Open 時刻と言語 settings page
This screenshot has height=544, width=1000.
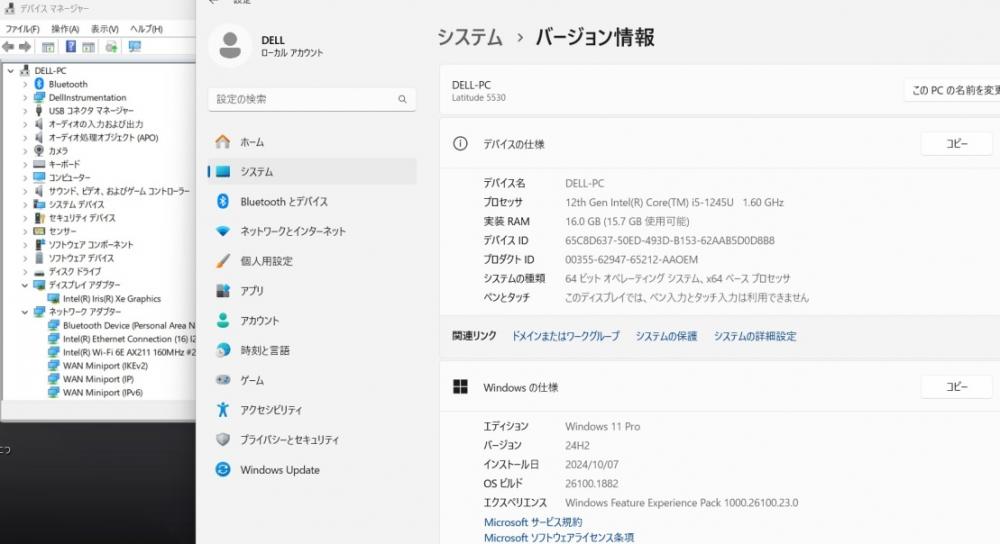[x=312, y=350]
